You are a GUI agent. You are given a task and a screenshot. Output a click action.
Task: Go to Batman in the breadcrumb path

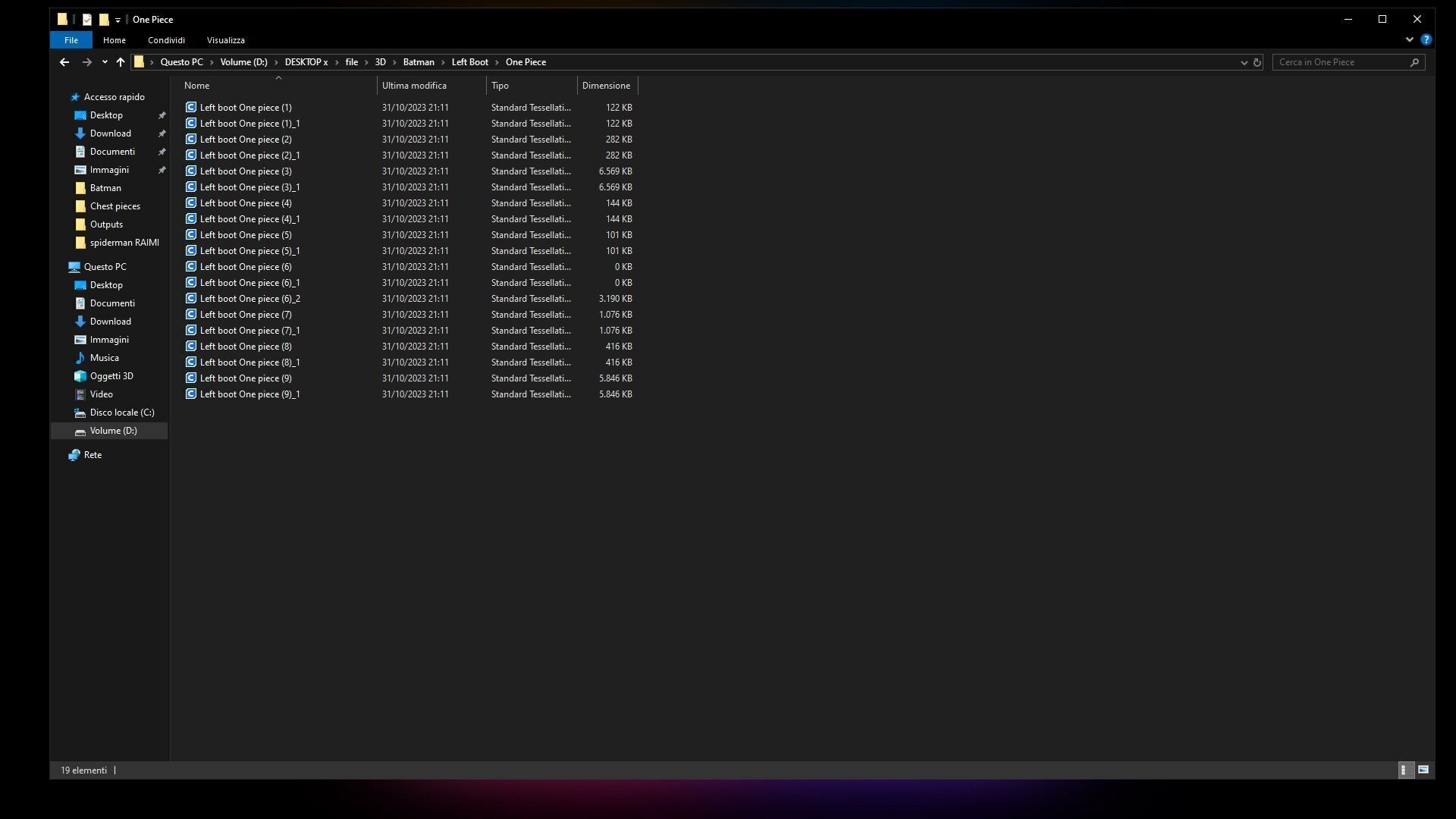click(419, 62)
